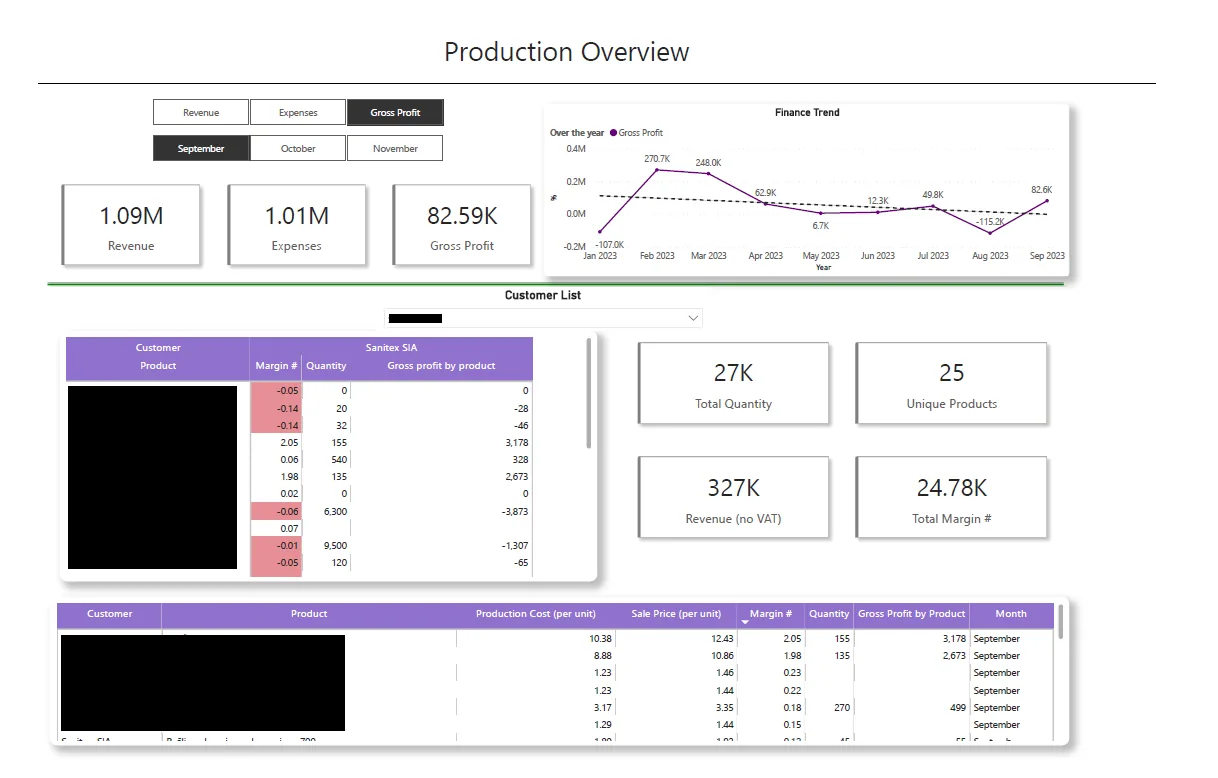
Task: Click the Finance Trend chart title
Action: point(807,113)
